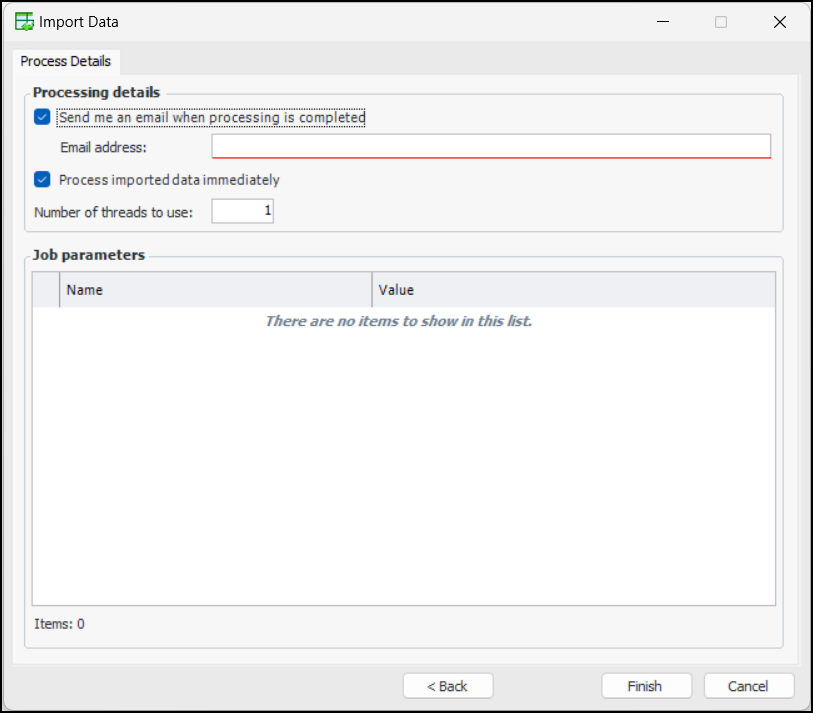Close the Import Data dialog

click(x=780, y=21)
